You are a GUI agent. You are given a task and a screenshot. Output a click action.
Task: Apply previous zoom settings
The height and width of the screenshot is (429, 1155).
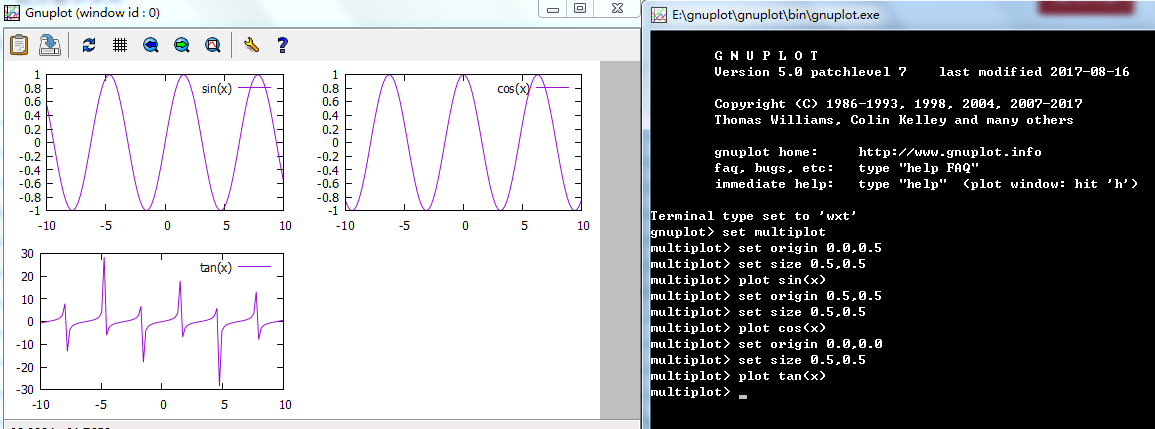click(x=151, y=45)
